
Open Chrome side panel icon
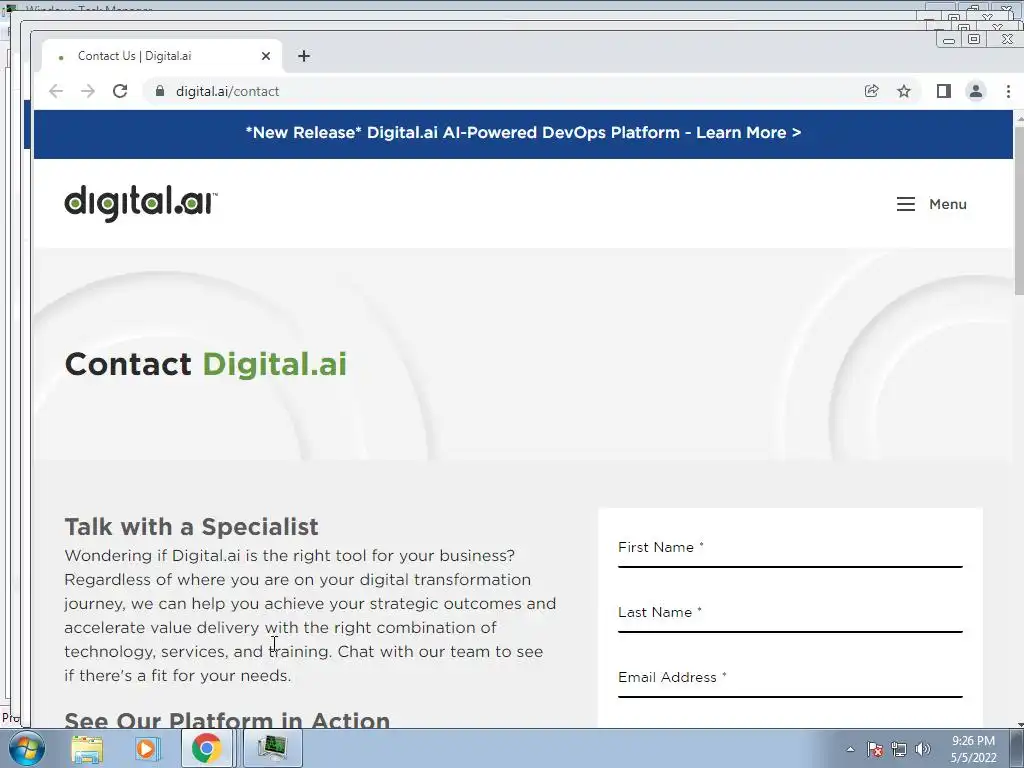943,91
